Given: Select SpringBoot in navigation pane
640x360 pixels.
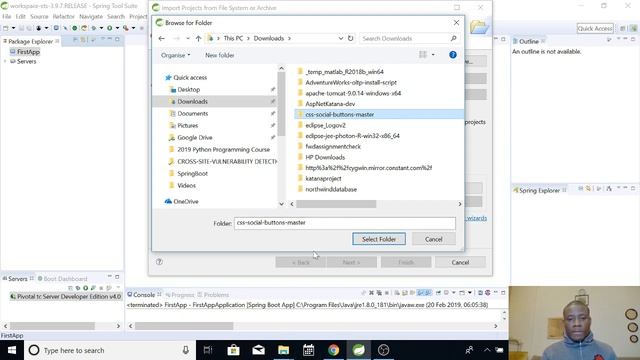Looking at the screenshot, I should pyautogui.click(x=192, y=173).
